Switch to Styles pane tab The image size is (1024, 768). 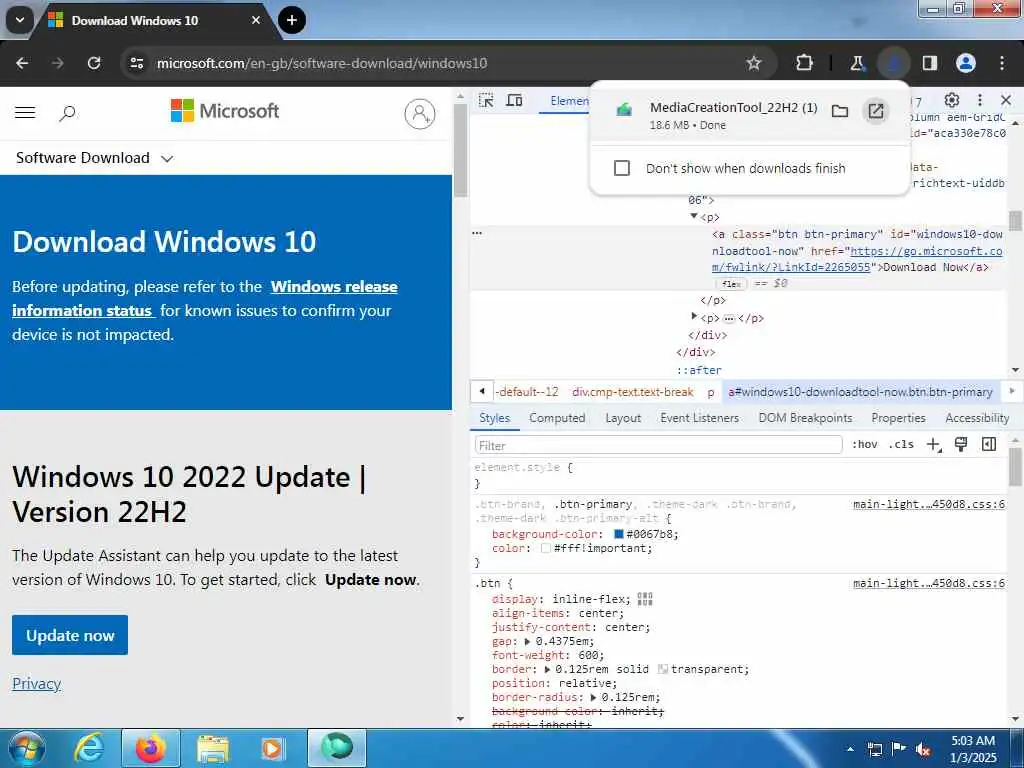click(x=494, y=418)
